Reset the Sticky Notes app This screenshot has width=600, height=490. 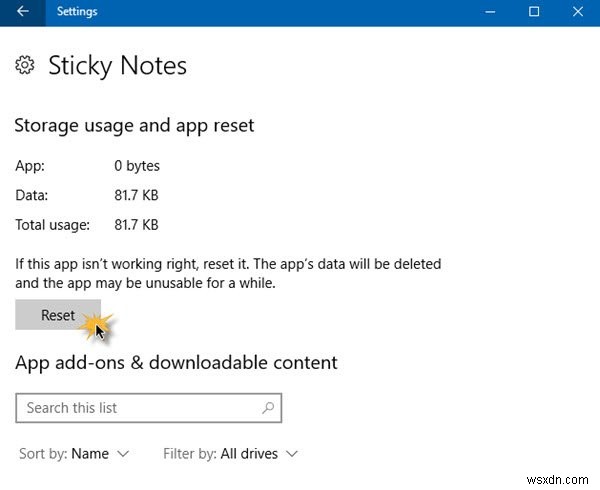click(58, 315)
